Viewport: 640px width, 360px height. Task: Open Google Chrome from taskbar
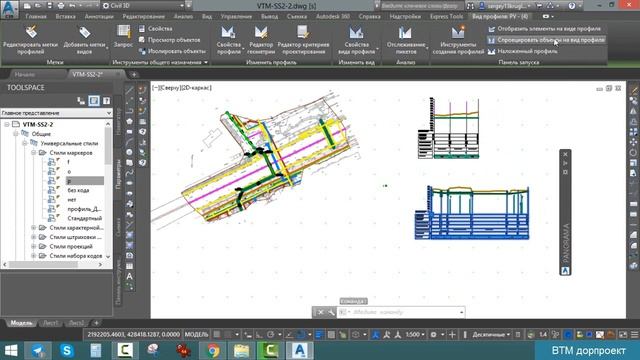tap(213, 350)
